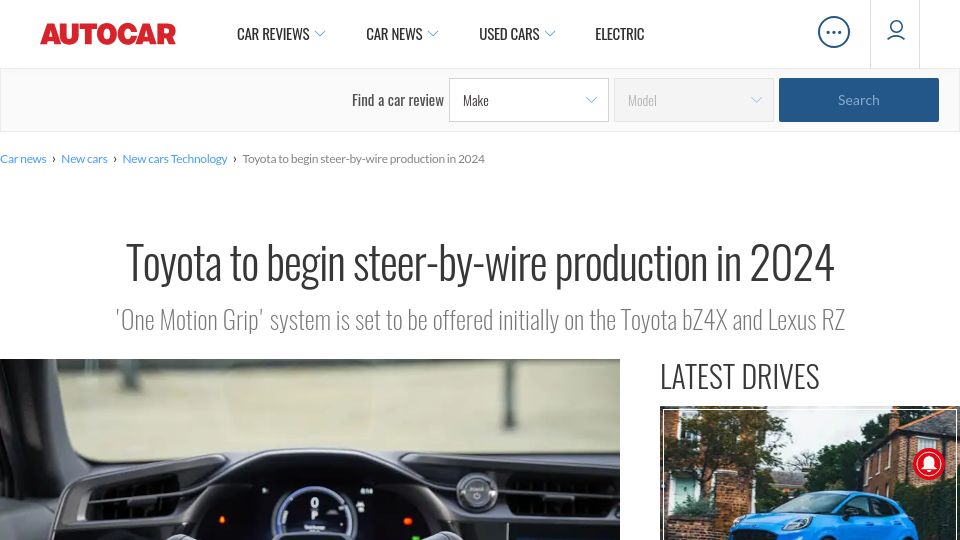960x540 pixels.
Task: Go to Car news breadcrumb
Action: coord(23,159)
